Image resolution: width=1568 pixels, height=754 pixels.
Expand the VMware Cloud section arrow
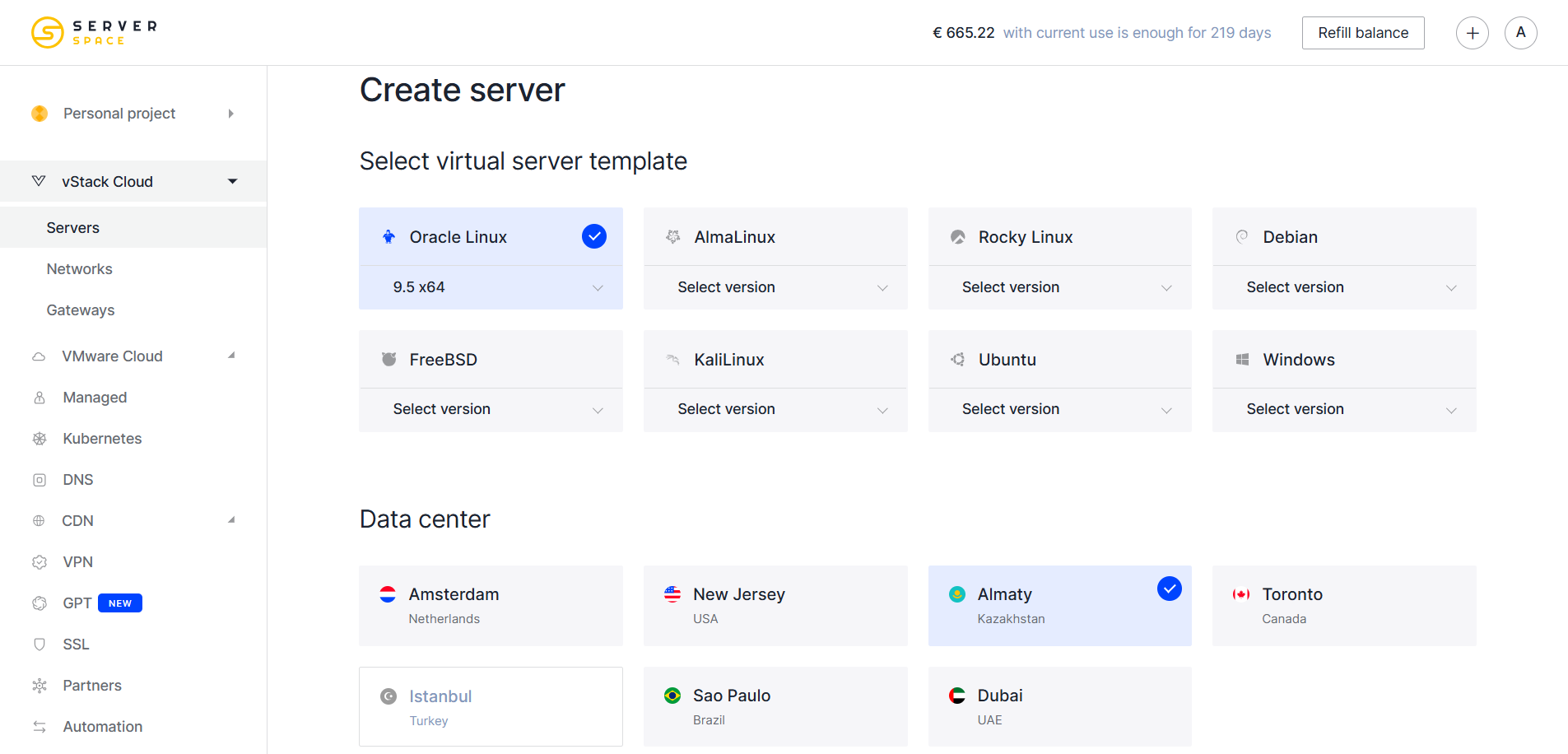[x=232, y=356]
